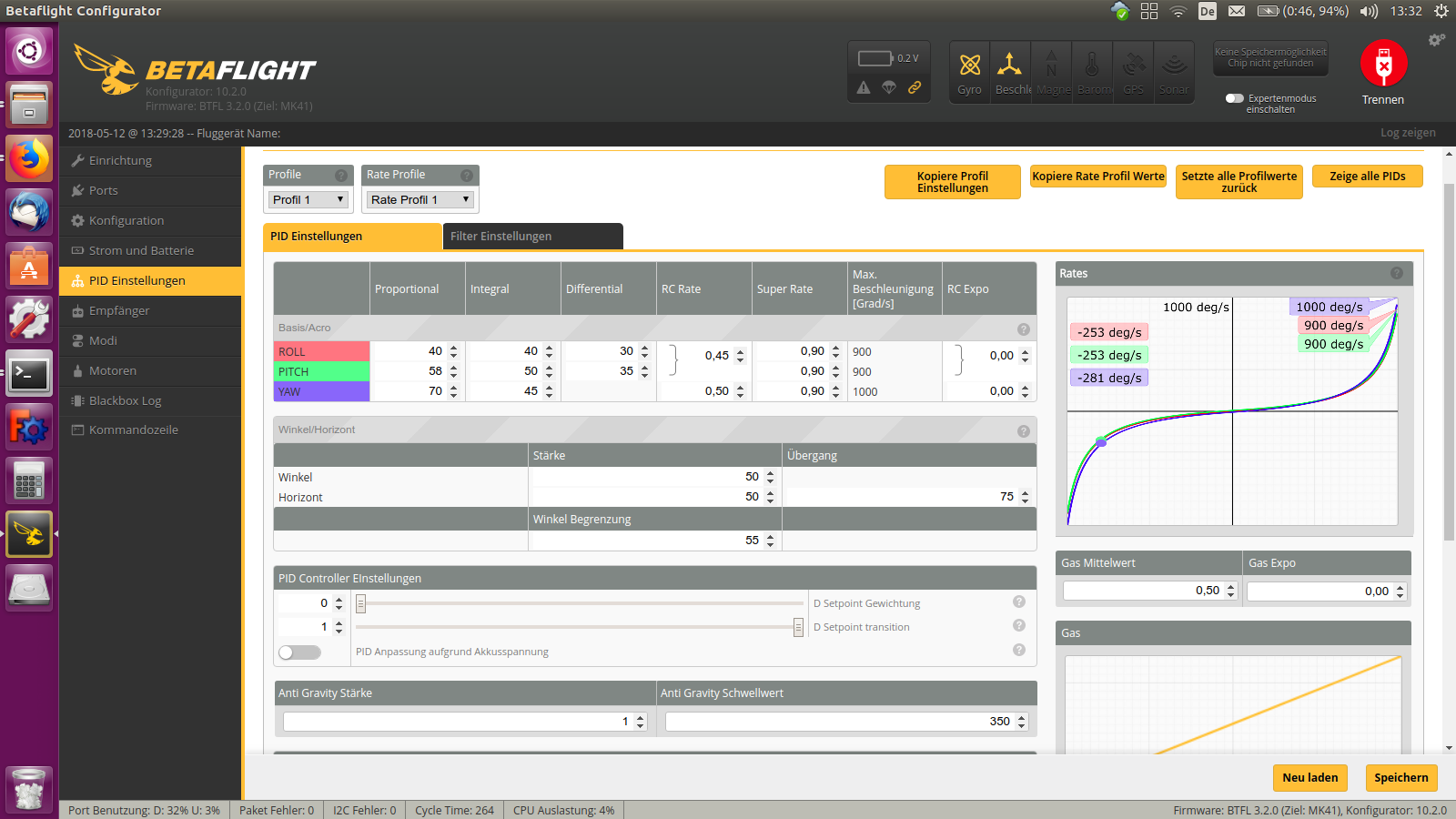The image size is (1456, 819).
Task: Click the Trennen disconnect USB icon
Action: 1383,64
